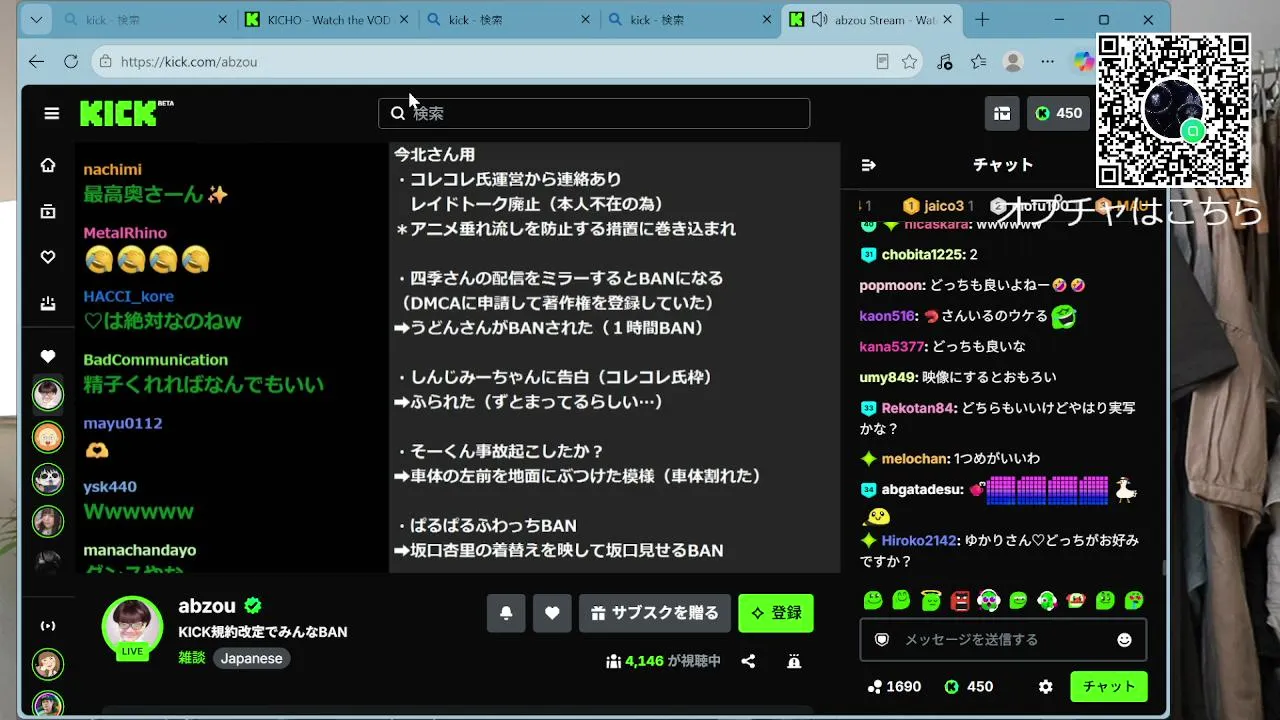Open the chat identity shield icon
The image size is (1280, 720).
(x=882, y=640)
